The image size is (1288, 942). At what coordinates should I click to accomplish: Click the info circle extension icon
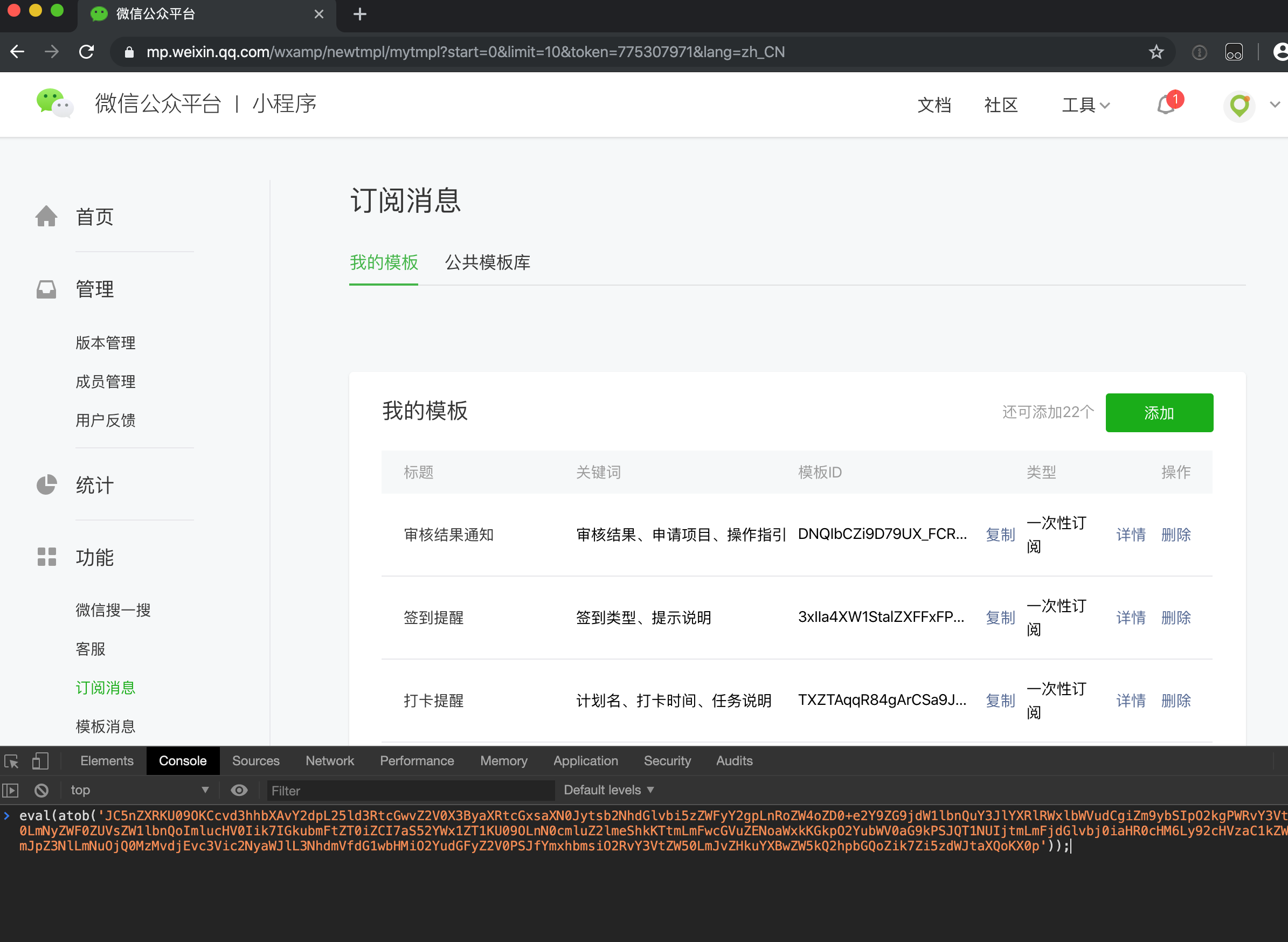(x=1199, y=52)
